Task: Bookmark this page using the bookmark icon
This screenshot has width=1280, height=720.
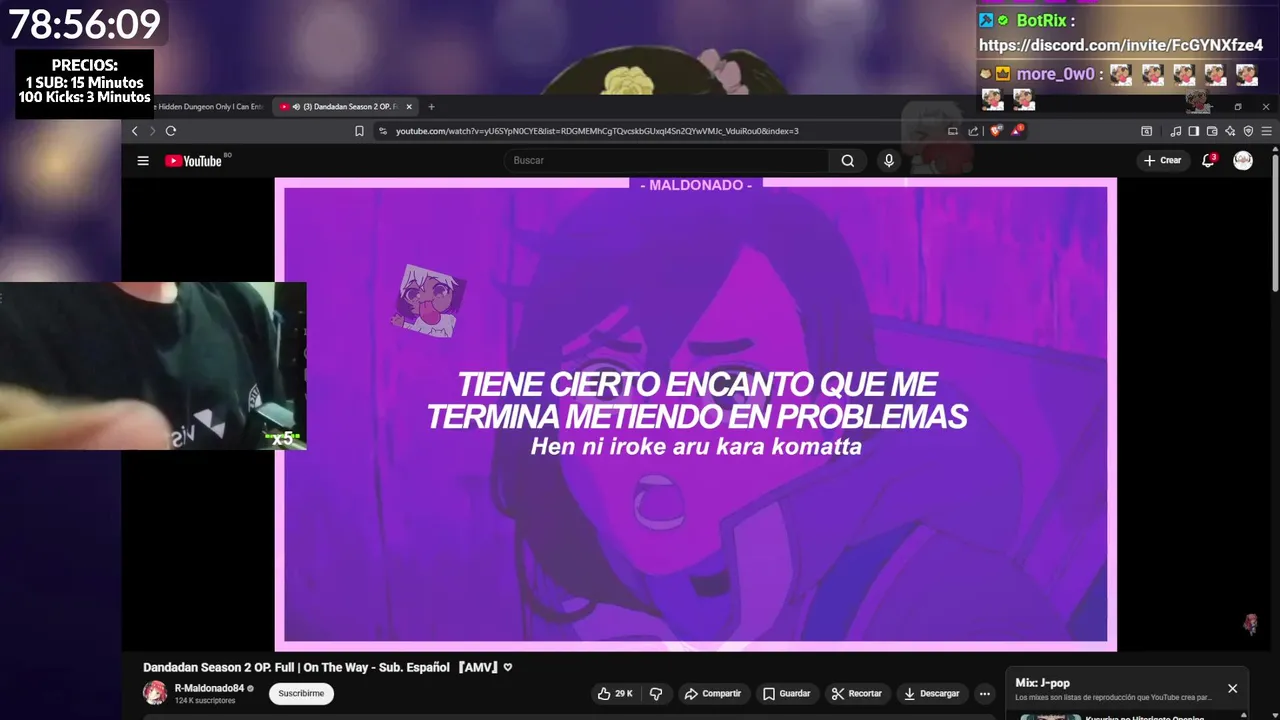Action: [359, 131]
